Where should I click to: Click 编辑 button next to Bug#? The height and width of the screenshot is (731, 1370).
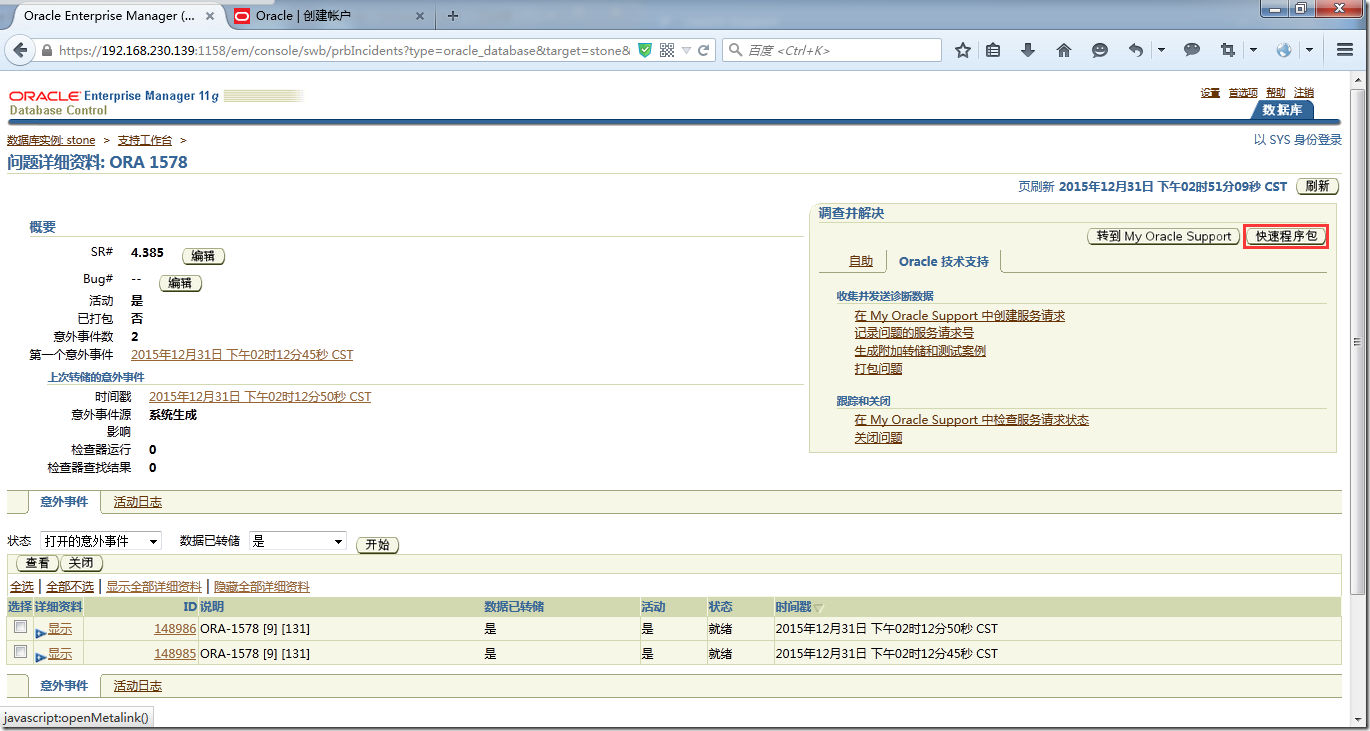[x=180, y=283]
